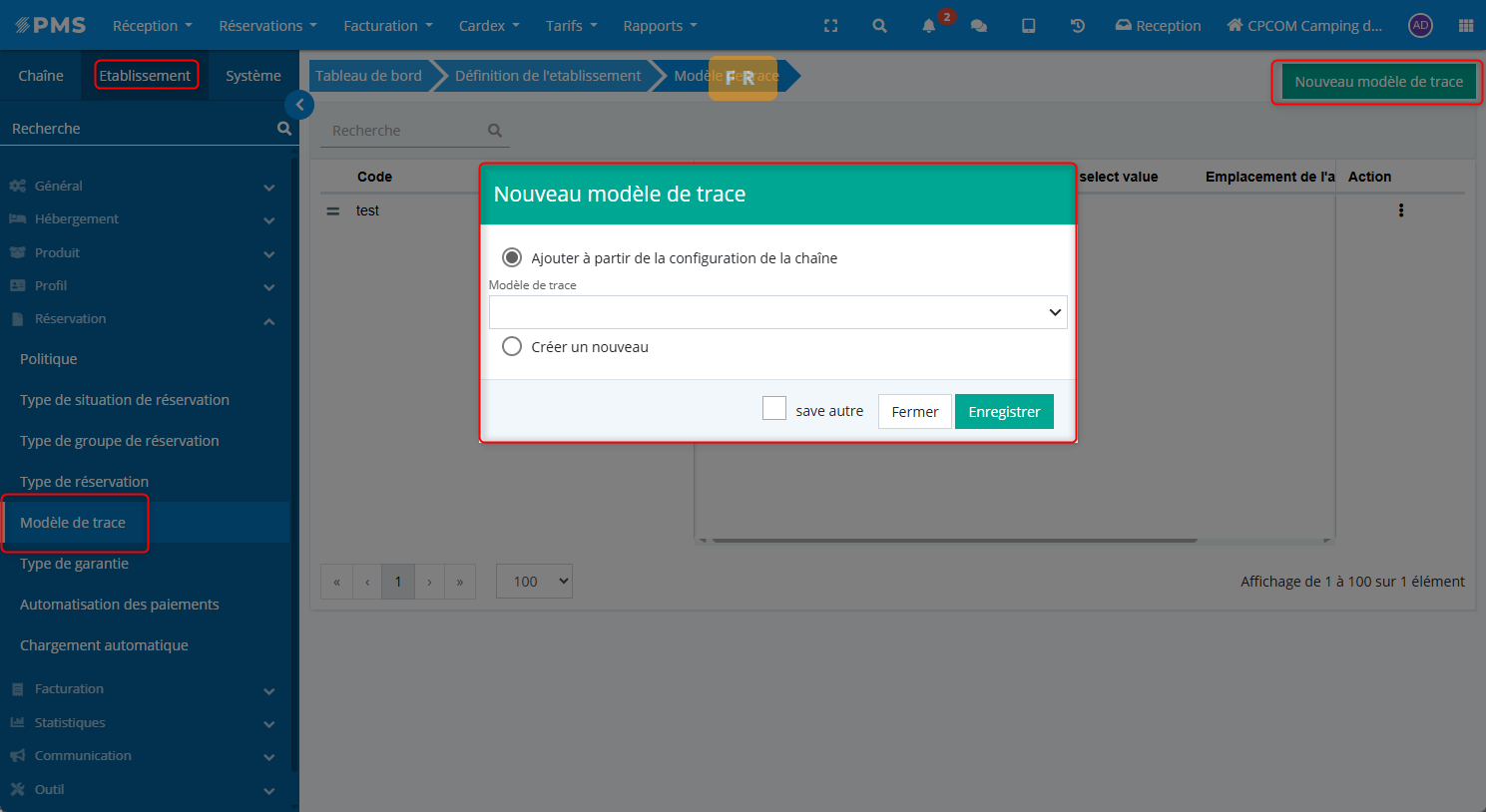1486x812 pixels.
Task: Open the Réservations top menu
Action: click(267, 26)
